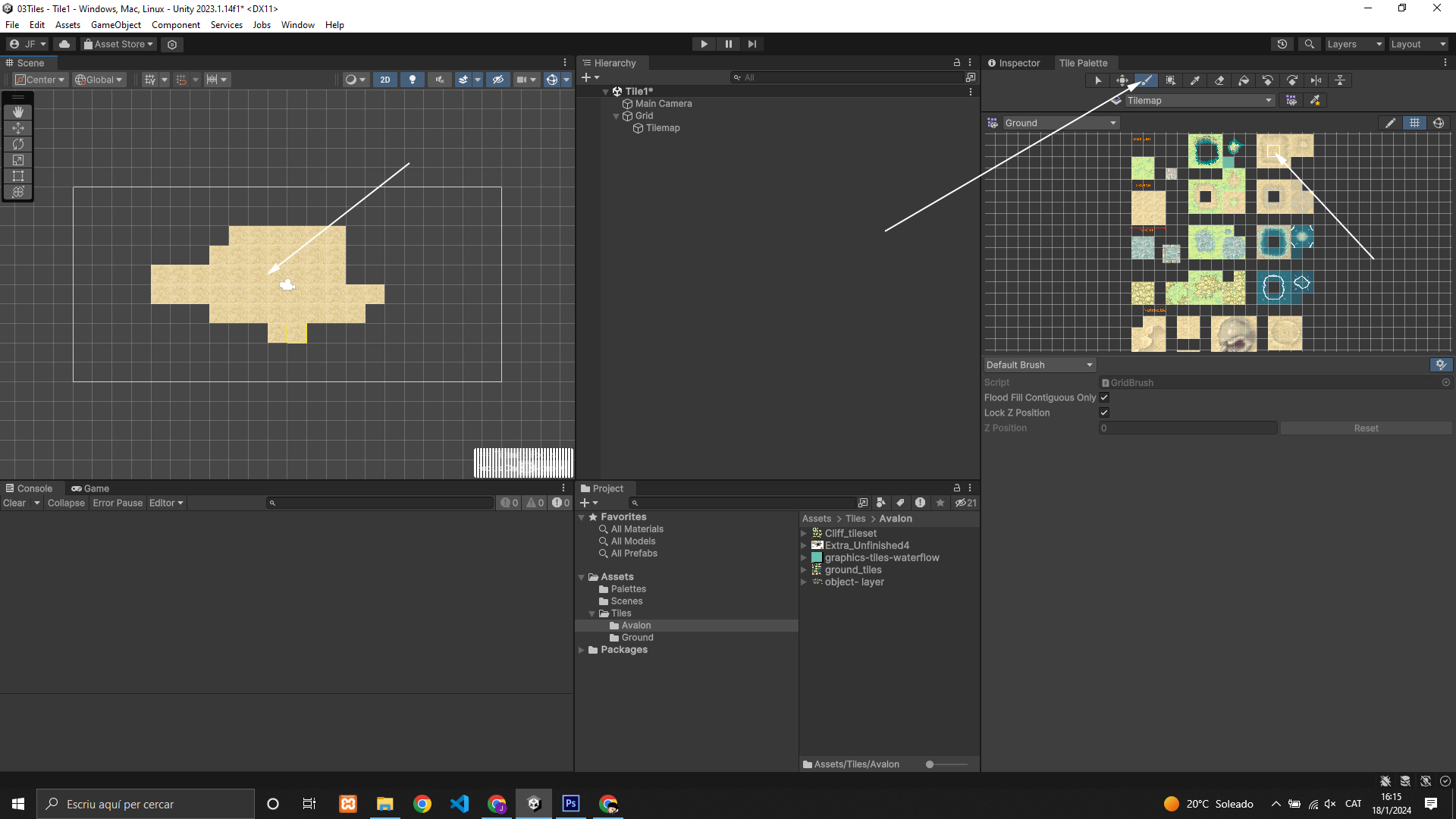
Task: Toggle palette Edit pencil button
Action: tap(1390, 123)
